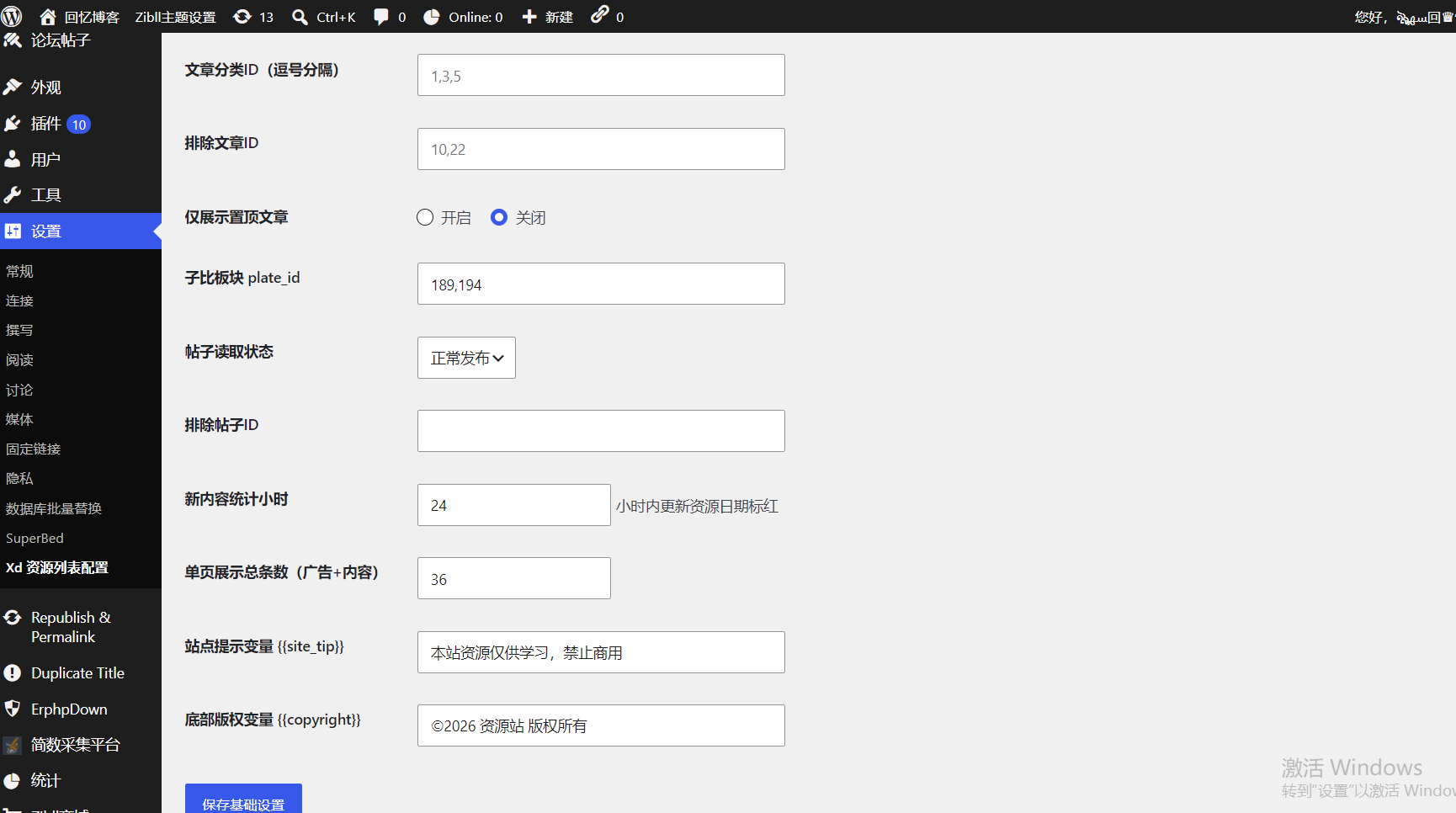Expand the 正常发布 status dropdown

tap(466, 358)
